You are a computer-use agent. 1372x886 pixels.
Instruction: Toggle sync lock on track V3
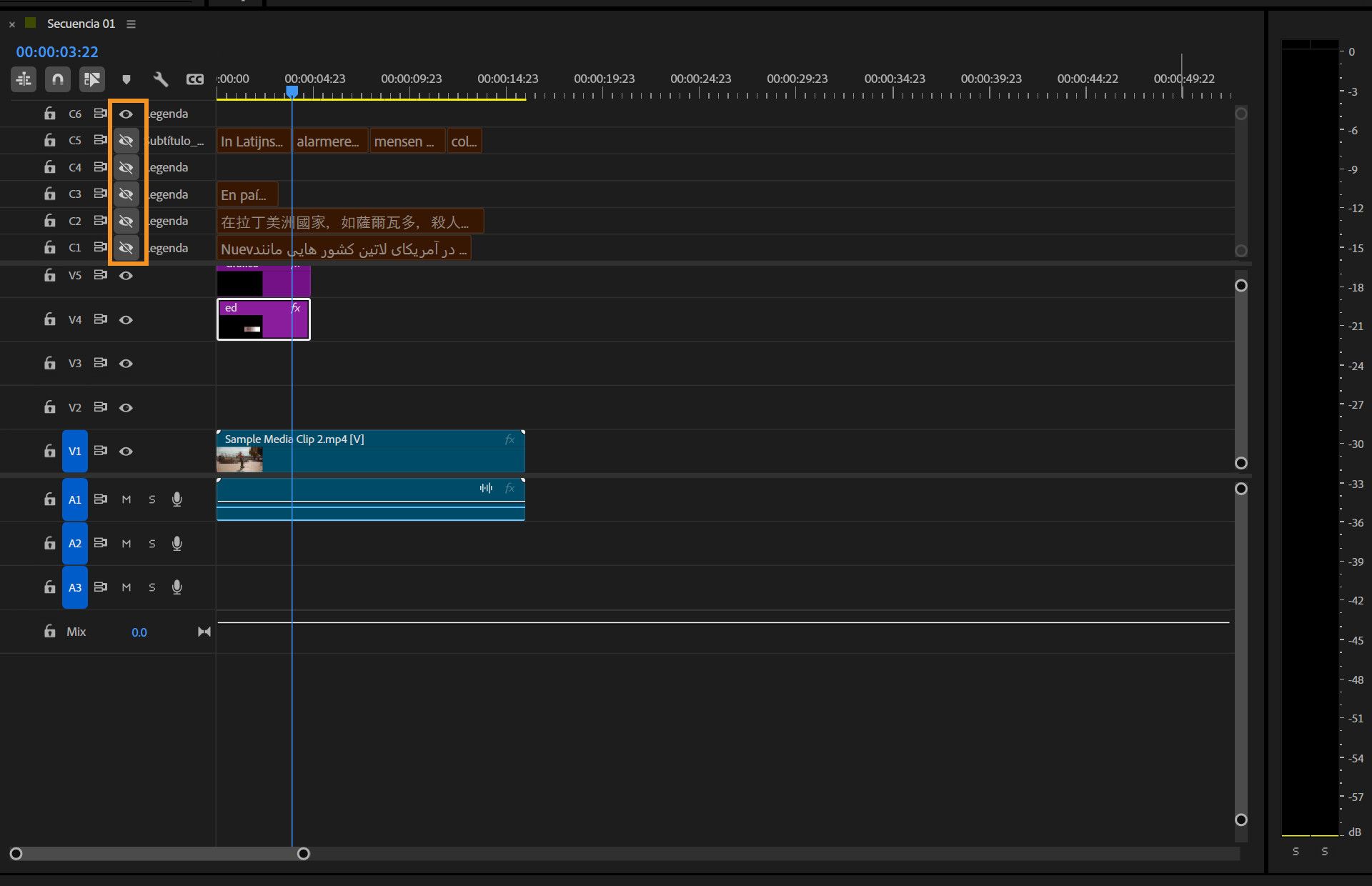coord(101,363)
